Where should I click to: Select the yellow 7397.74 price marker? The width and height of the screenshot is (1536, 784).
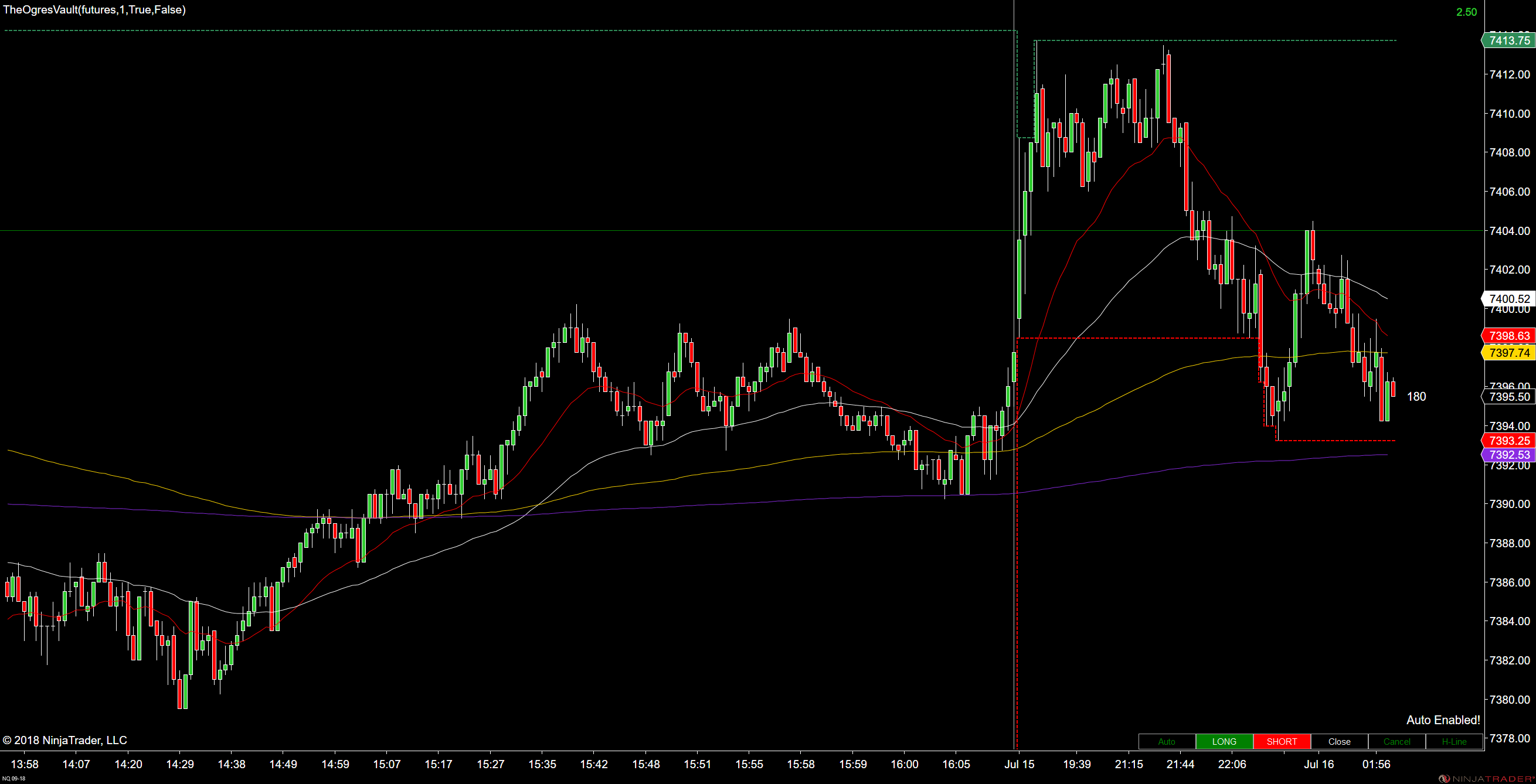pos(1508,353)
